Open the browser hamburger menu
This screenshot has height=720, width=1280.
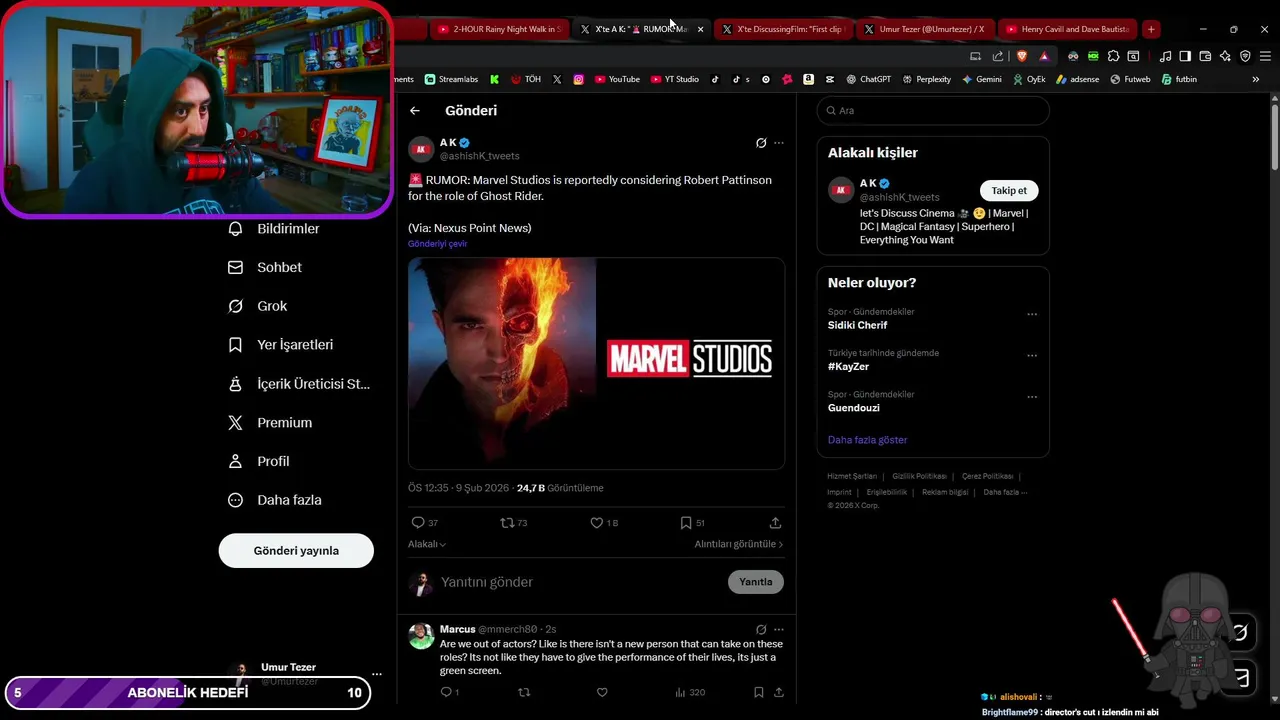click(x=1265, y=56)
